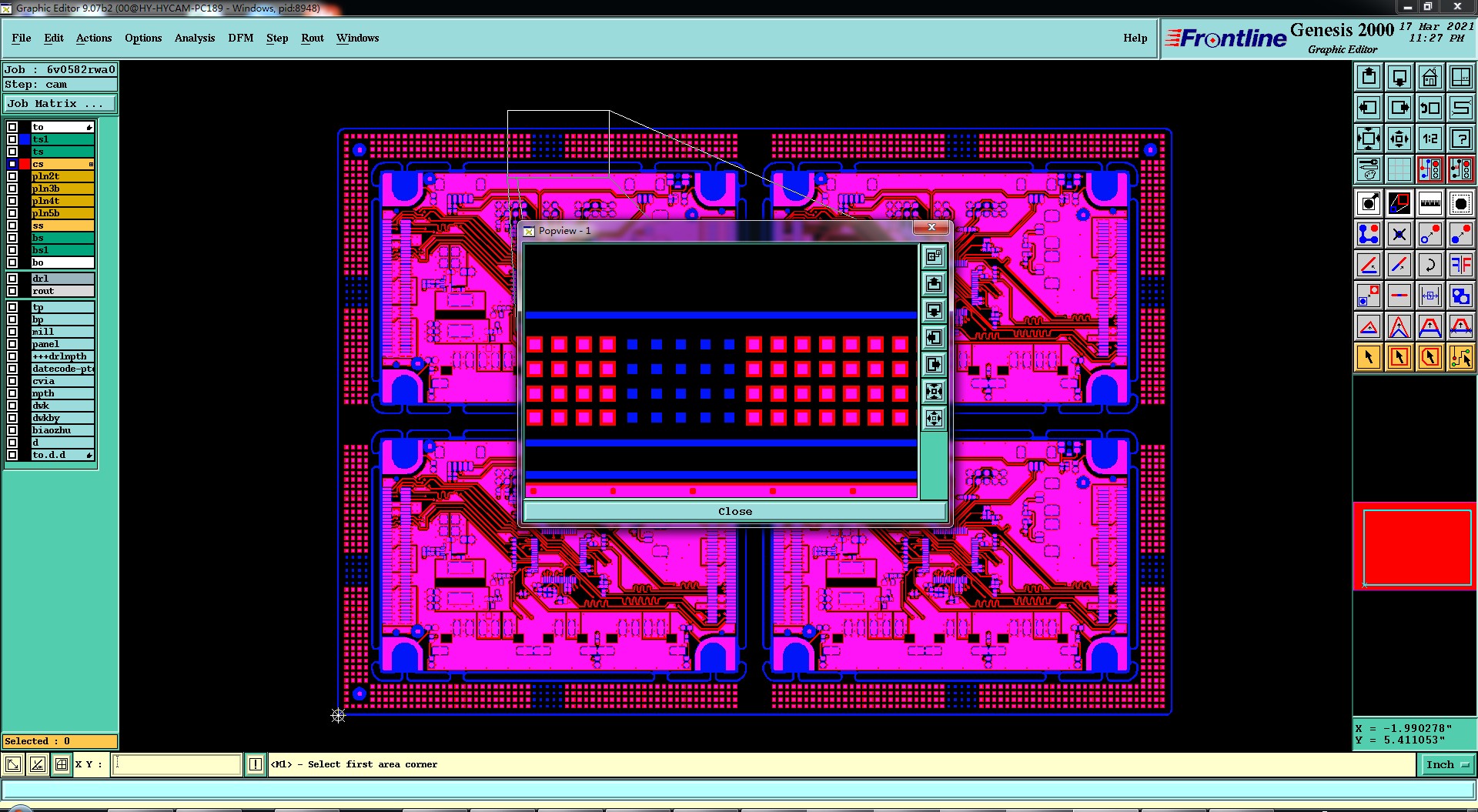Click arrow at the top 'to' layer row
Viewport: 1478px width, 812px height.
point(89,127)
